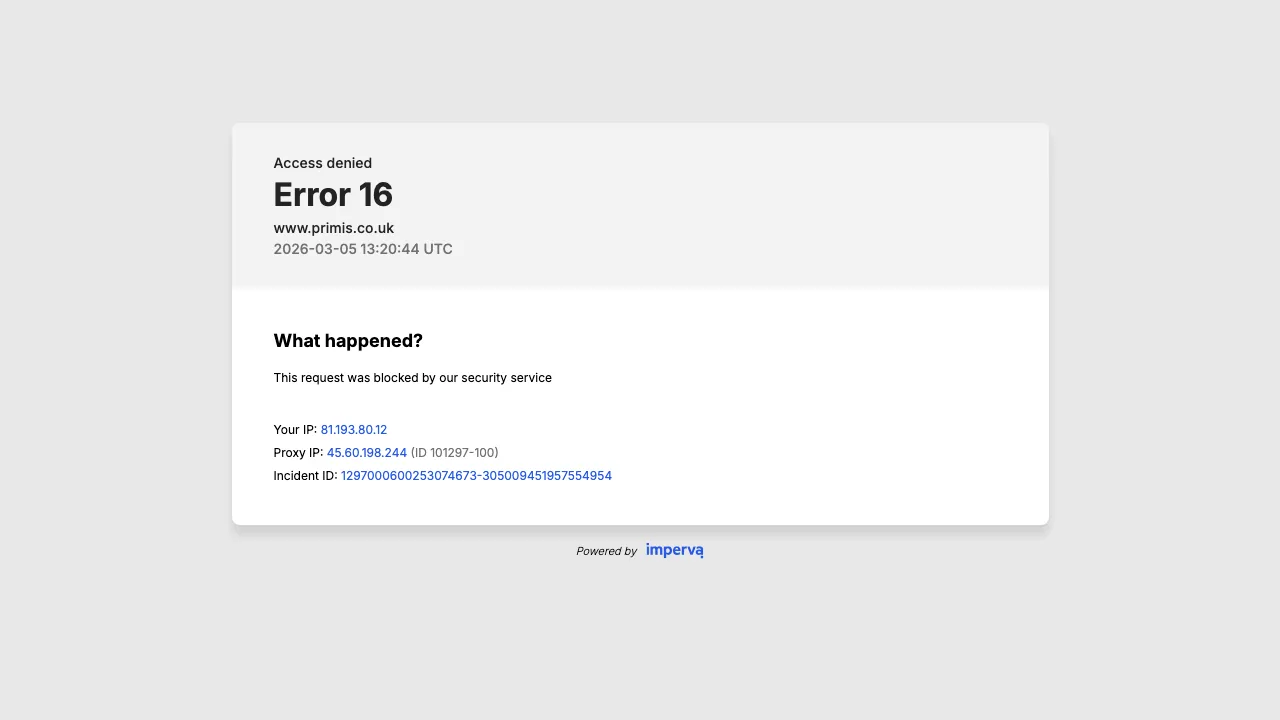Click the number '16' in the error heading
The image size is (1280, 720).
375,194
